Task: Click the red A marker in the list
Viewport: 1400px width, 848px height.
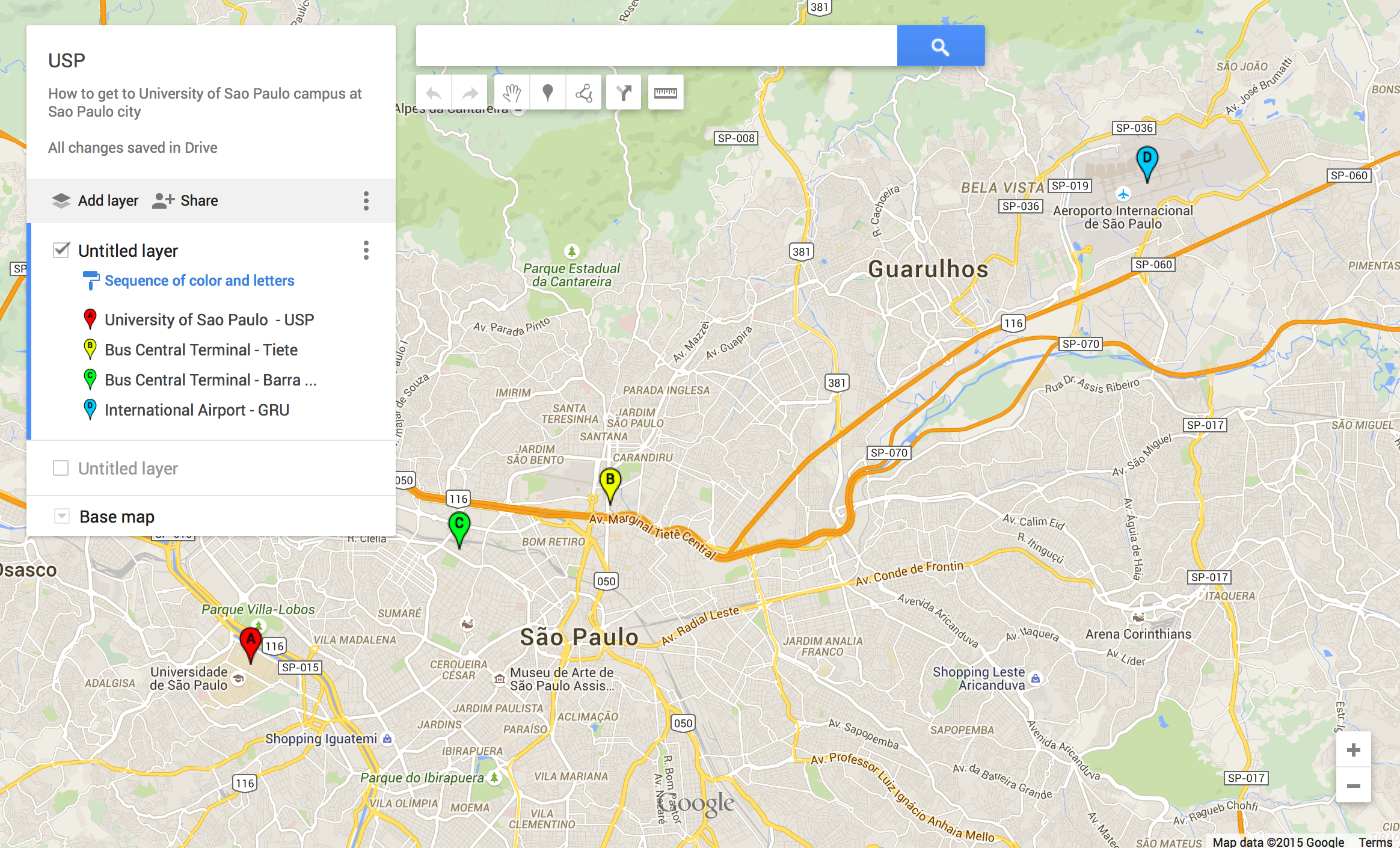Action: pyautogui.click(x=90, y=319)
